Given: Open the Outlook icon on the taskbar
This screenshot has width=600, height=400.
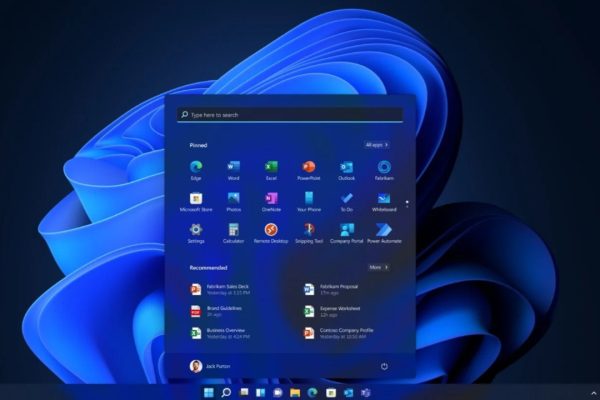Looking at the screenshot, I should (x=348, y=392).
